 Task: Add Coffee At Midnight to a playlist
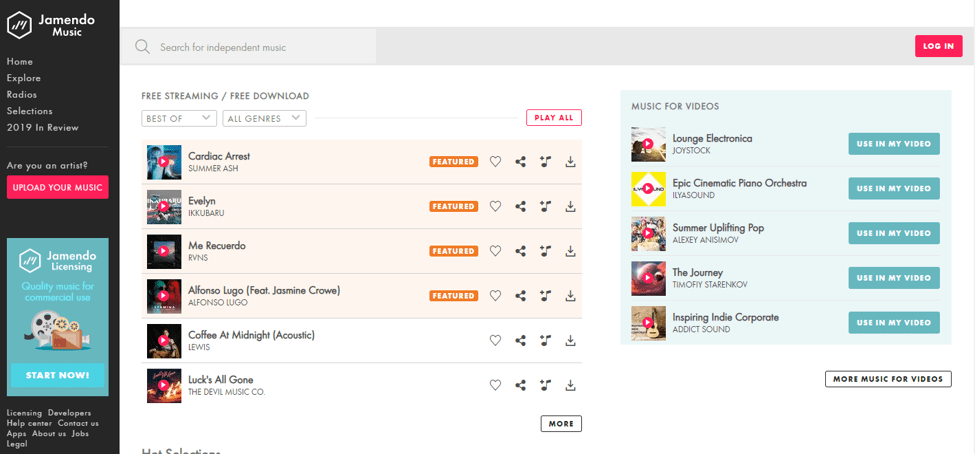(x=545, y=341)
